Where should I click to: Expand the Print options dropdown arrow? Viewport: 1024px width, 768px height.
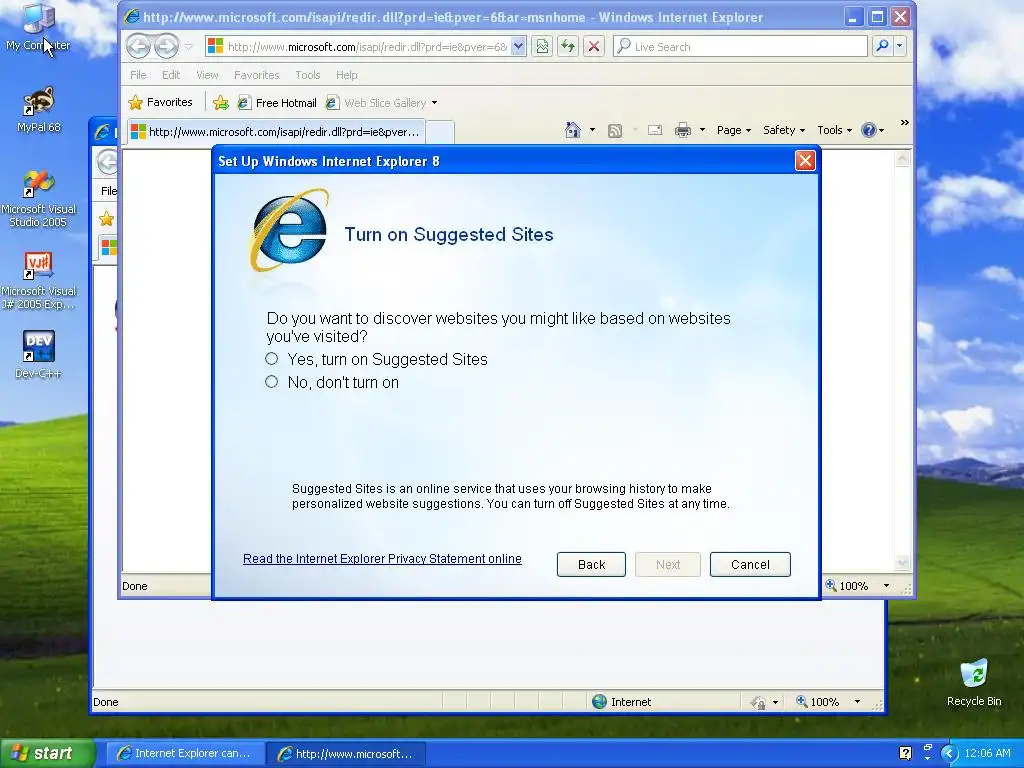[702, 130]
